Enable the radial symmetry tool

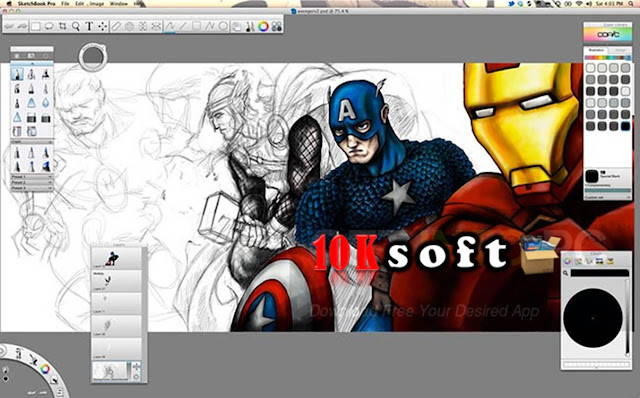[x=156, y=27]
